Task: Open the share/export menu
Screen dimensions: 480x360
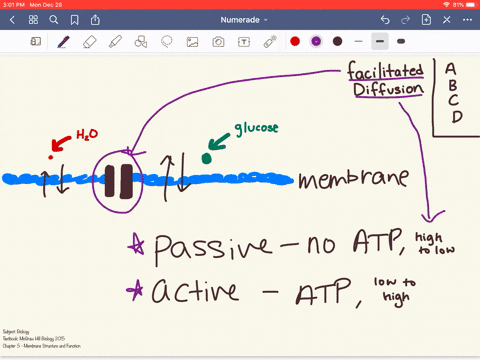Action: [x=95, y=20]
